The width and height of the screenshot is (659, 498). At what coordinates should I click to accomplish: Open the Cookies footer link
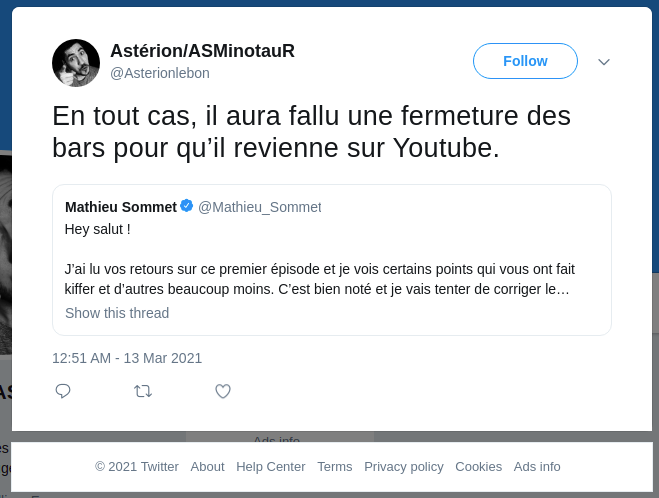pyautogui.click(x=478, y=466)
